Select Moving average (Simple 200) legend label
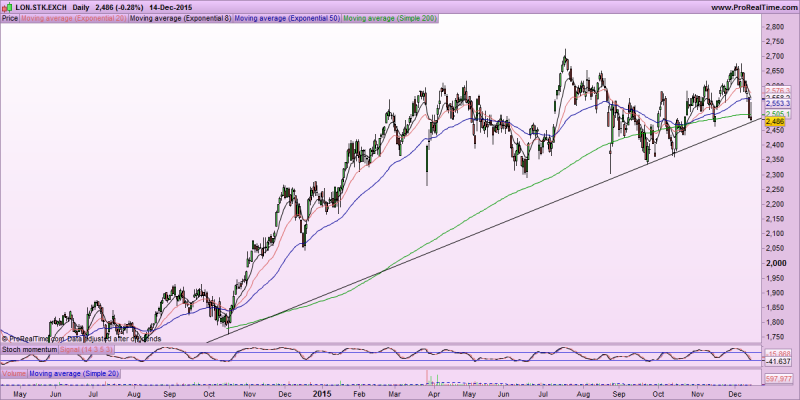Image resolution: width=800 pixels, height=400 pixels. pos(390,18)
